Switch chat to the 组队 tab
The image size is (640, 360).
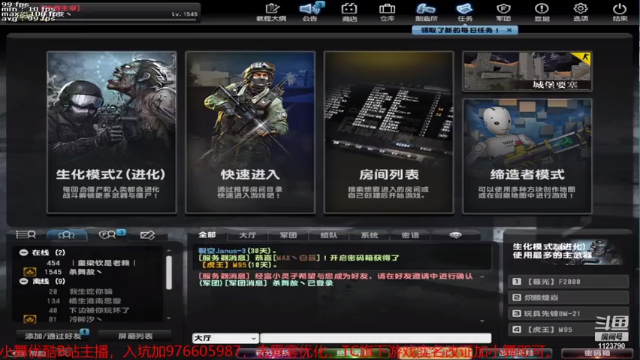click(329, 235)
